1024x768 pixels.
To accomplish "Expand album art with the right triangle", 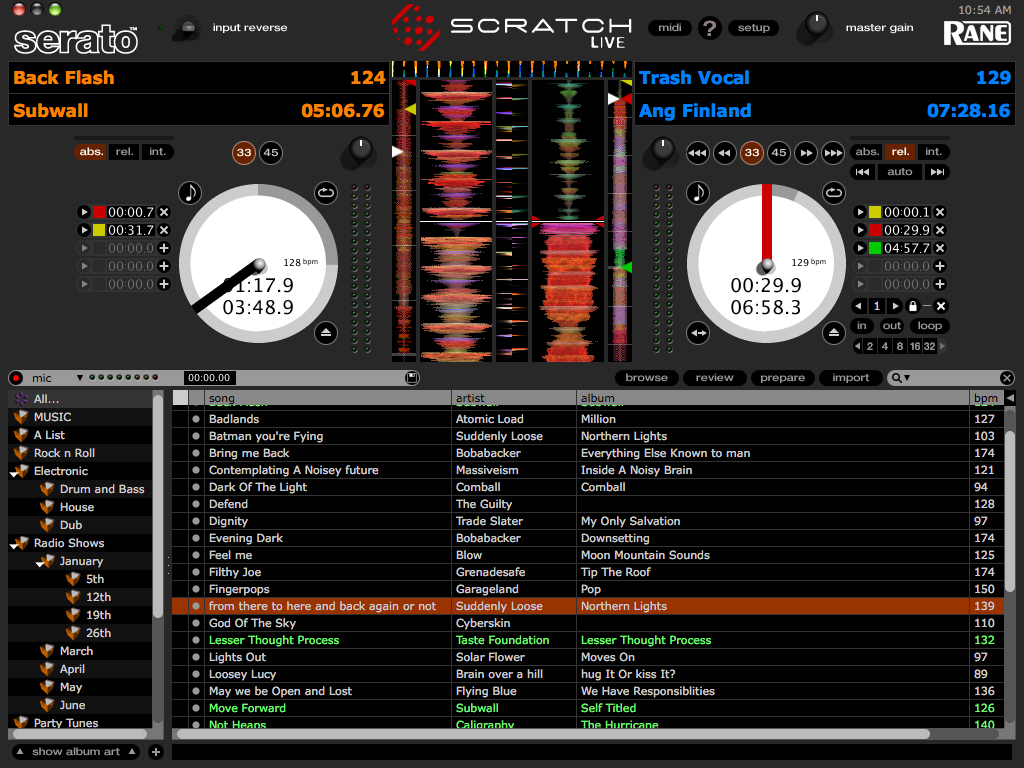I will click(133, 752).
